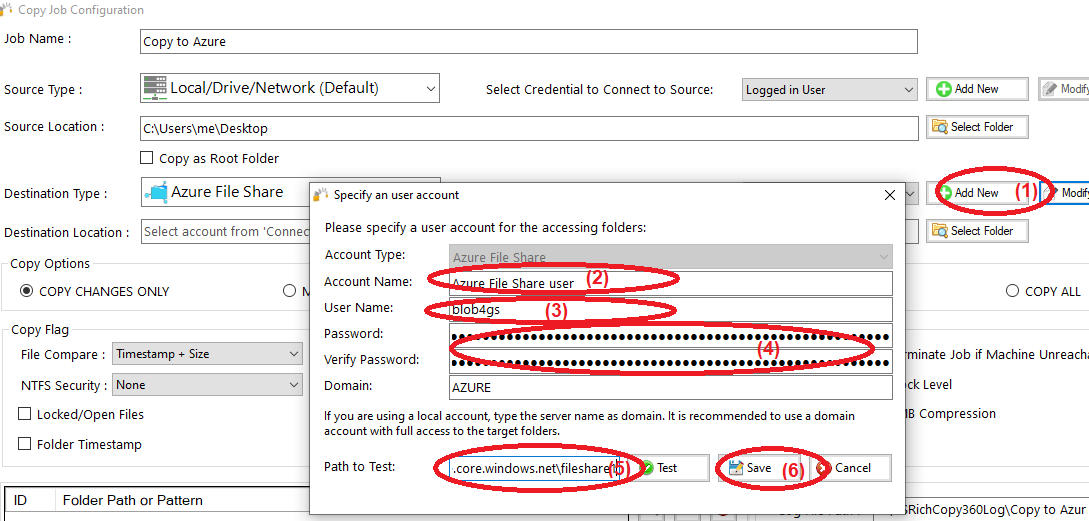Click Add New next to source credential
The width and height of the screenshot is (1089, 521).
[976, 89]
